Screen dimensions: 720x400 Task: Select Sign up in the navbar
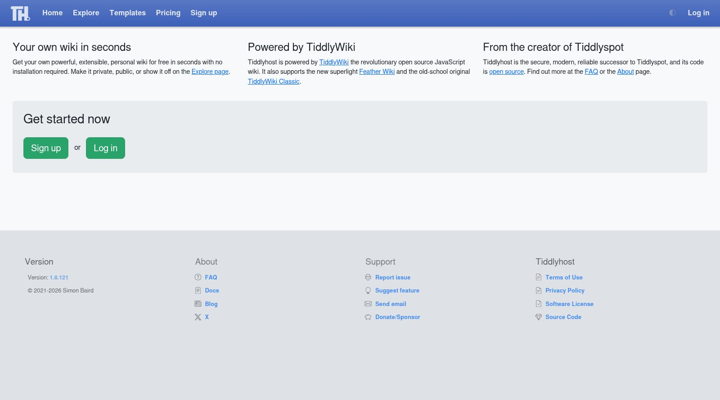coord(204,13)
